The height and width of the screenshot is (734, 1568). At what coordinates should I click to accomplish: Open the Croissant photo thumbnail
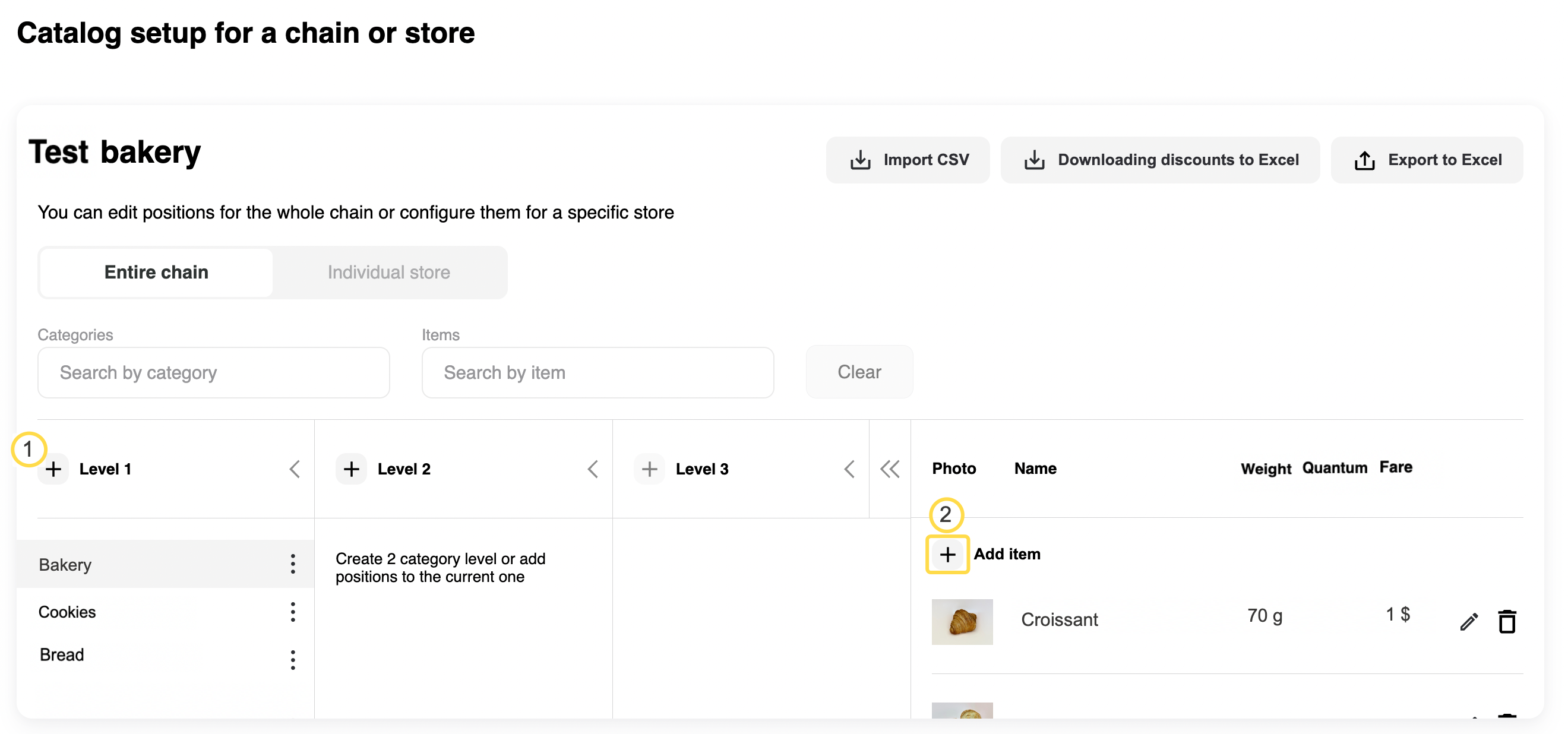(x=962, y=621)
